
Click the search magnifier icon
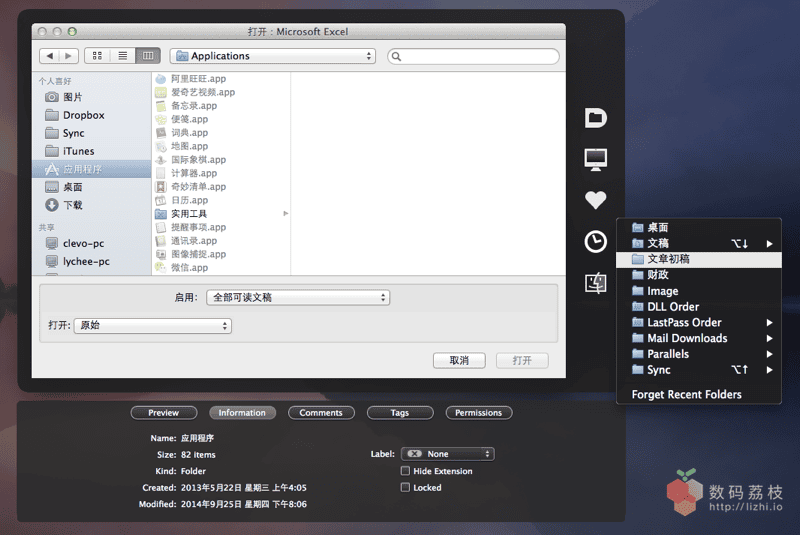click(x=396, y=57)
